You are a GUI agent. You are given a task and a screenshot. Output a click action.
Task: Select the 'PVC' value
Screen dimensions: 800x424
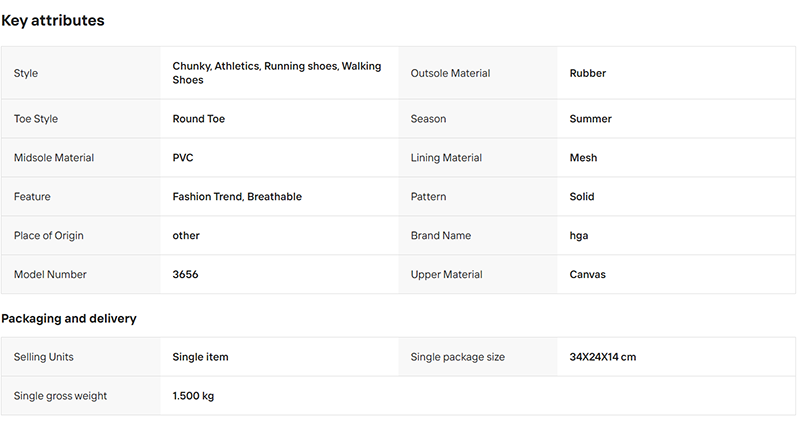[x=183, y=158]
